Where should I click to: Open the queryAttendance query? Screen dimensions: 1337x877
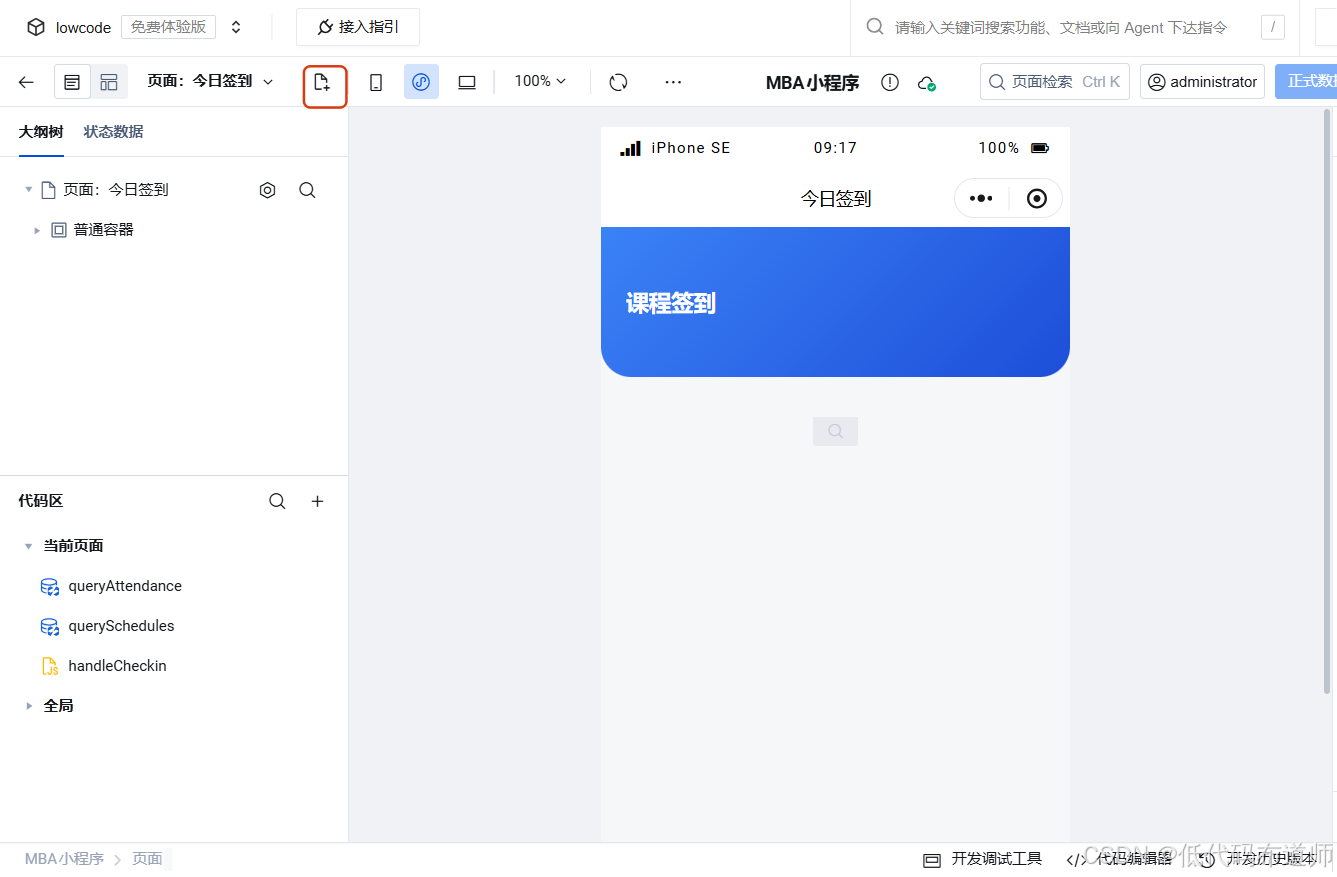coord(125,586)
